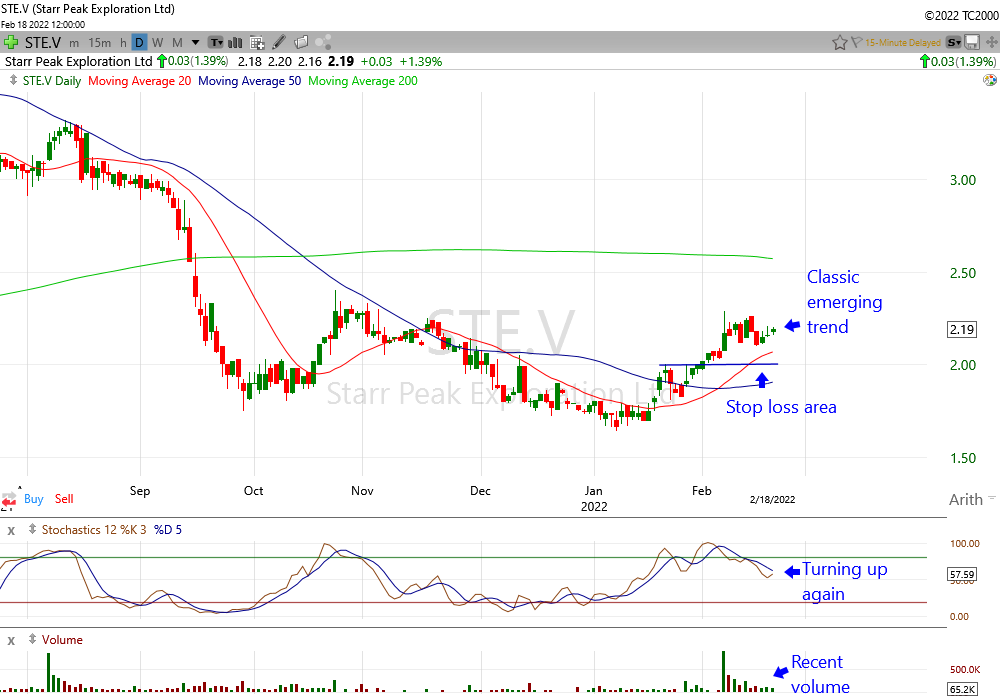Switch to 1-minute 'm' timeframe
This screenshot has height=700, width=1000.
pos(74,43)
